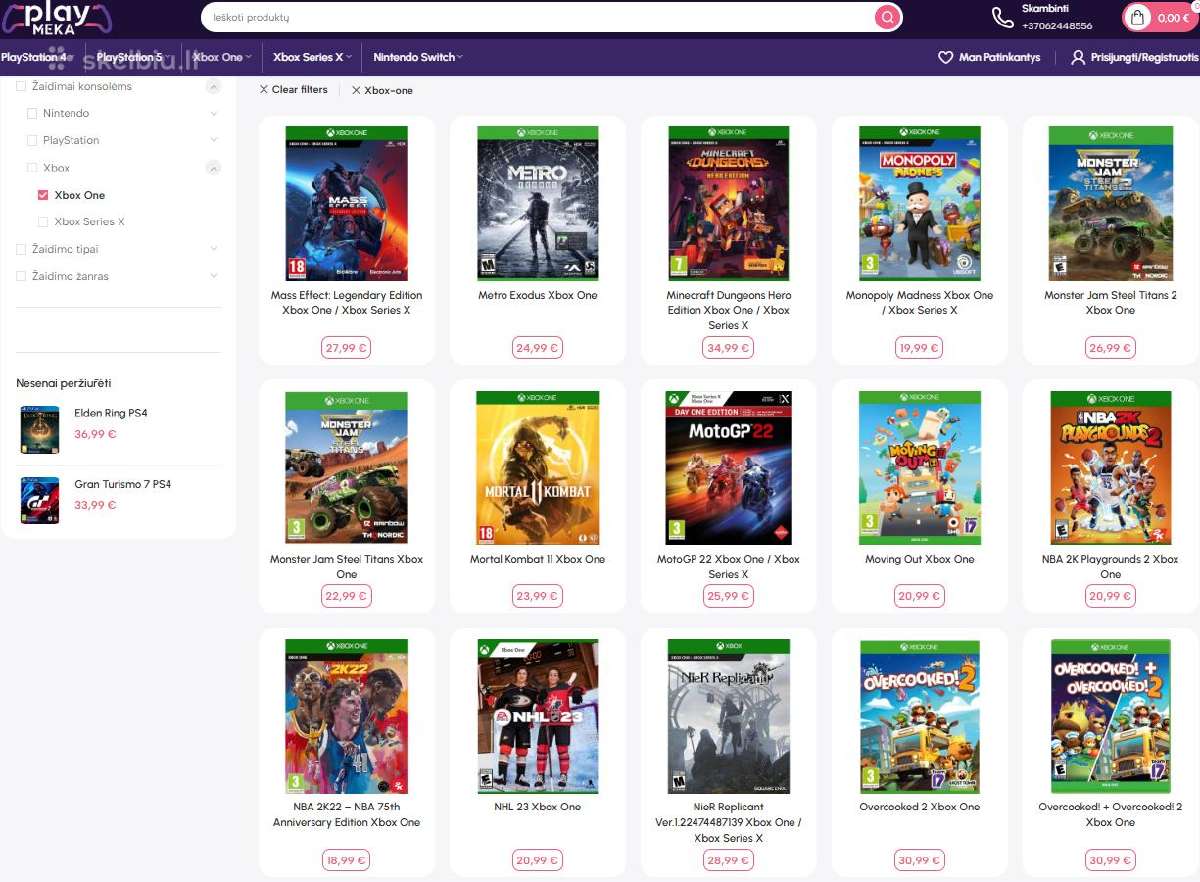The height and width of the screenshot is (882, 1200).
Task: Expand the Nintendo filter chevron
Action: 213,114
